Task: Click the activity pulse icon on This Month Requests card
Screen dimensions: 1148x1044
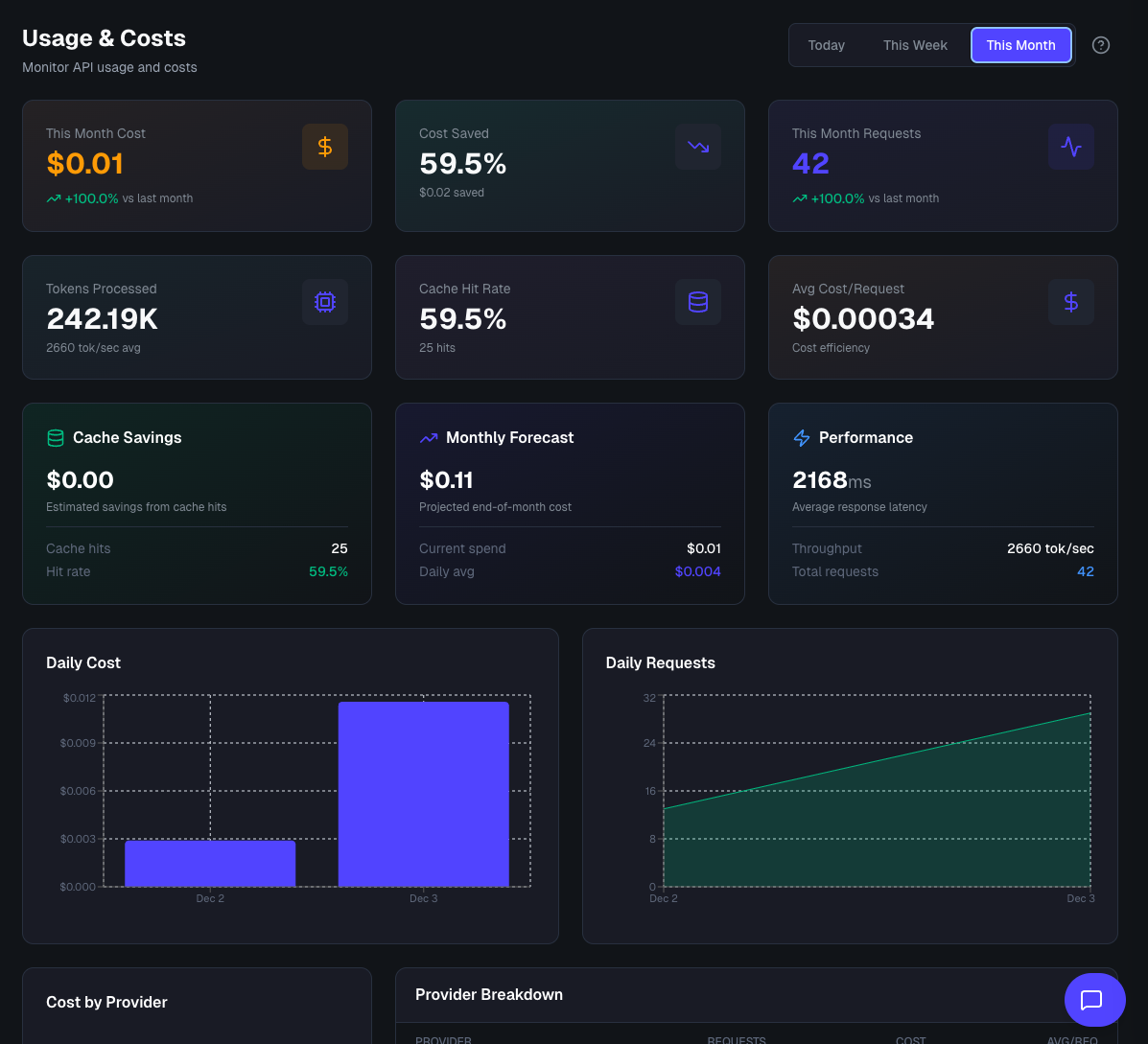Action: click(x=1070, y=147)
